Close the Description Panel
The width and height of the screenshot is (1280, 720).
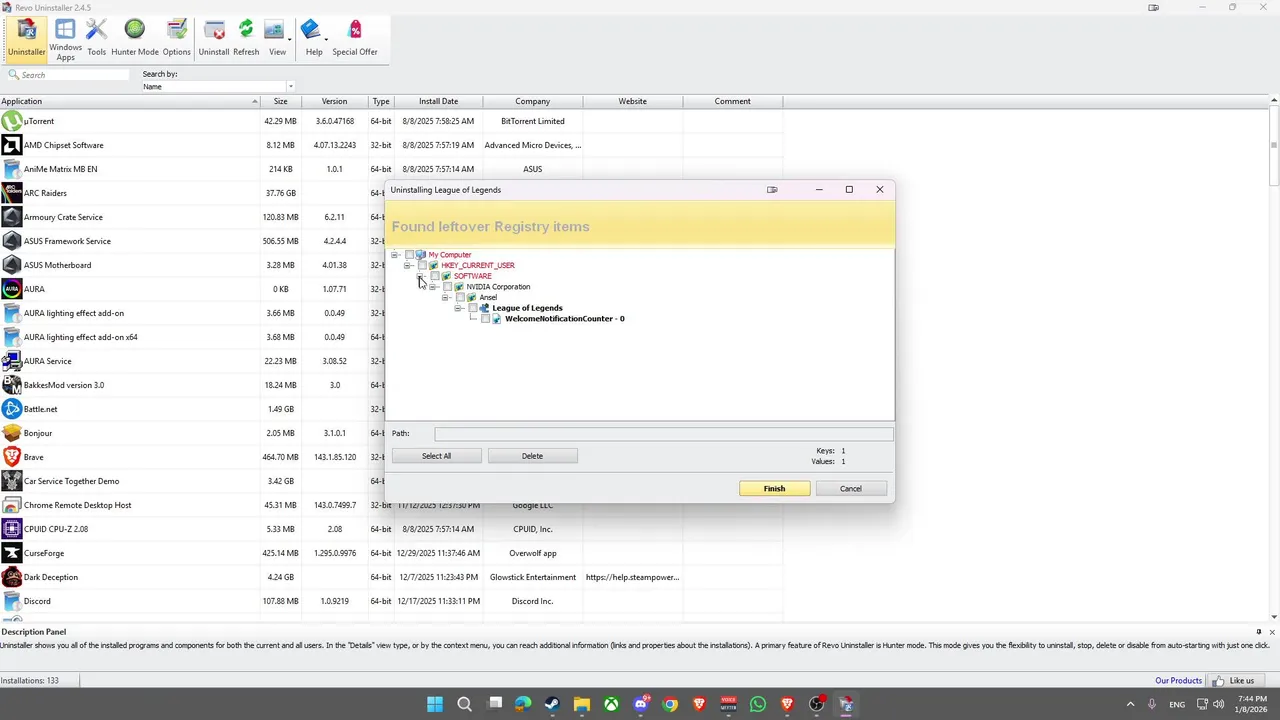(x=1272, y=632)
